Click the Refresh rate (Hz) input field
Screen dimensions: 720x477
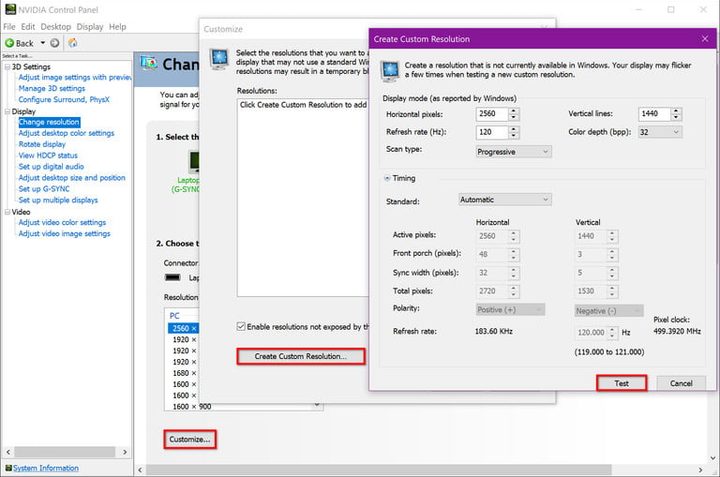coord(492,132)
